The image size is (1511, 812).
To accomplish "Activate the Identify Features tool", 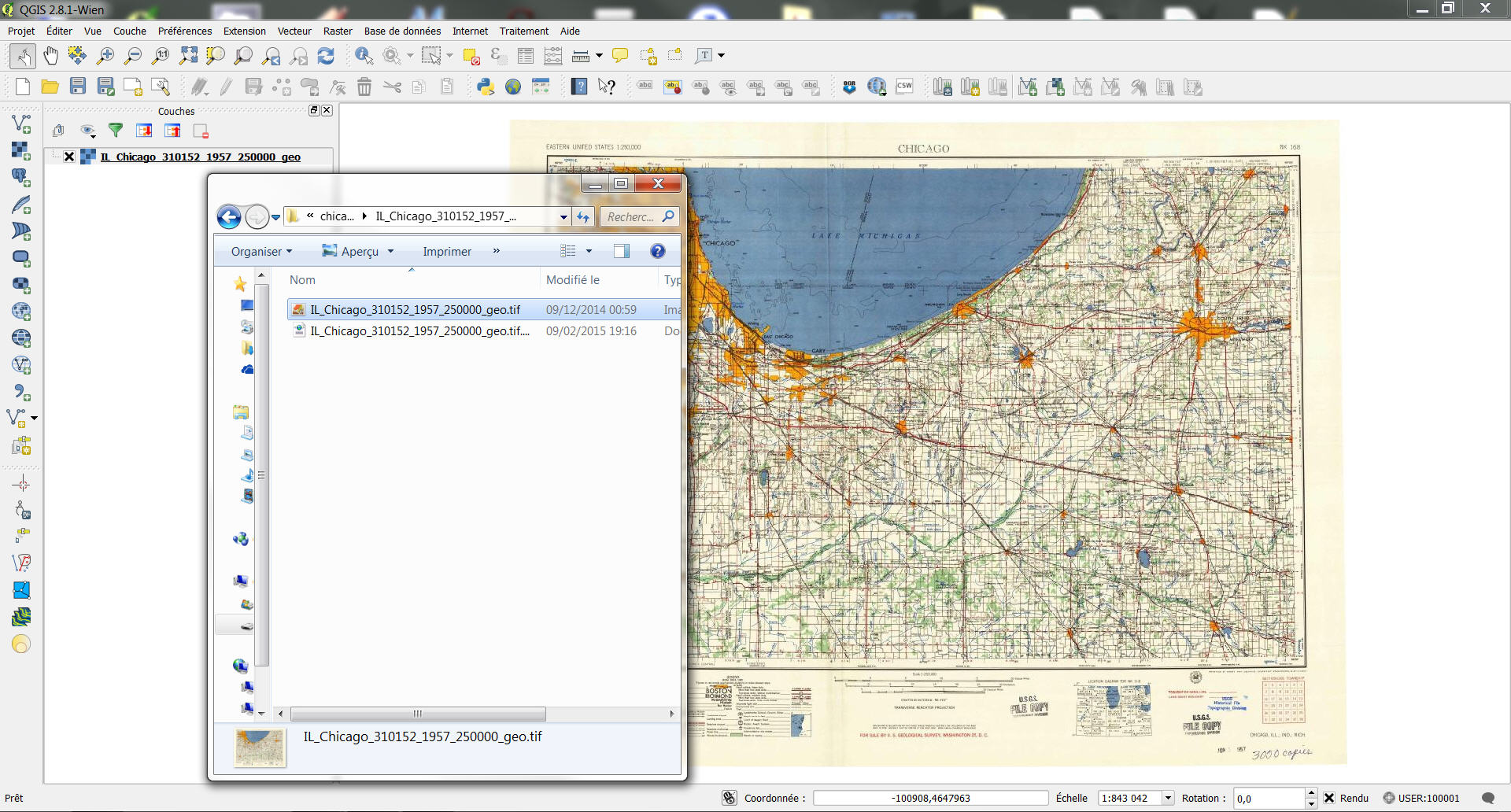I will (364, 55).
